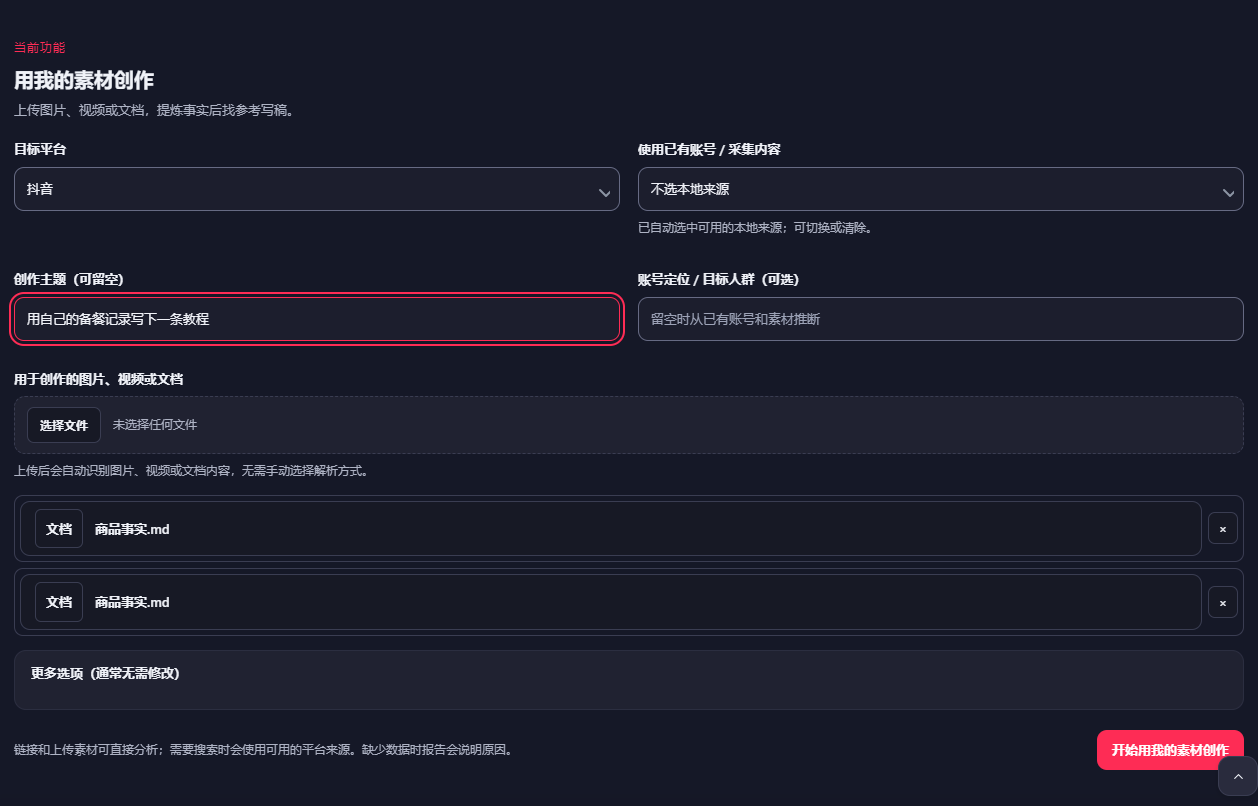The width and height of the screenshot is (1258, 806).
Task: Click the 目标平台 field label
Action: pyautogui.click(x=40, y=149)
